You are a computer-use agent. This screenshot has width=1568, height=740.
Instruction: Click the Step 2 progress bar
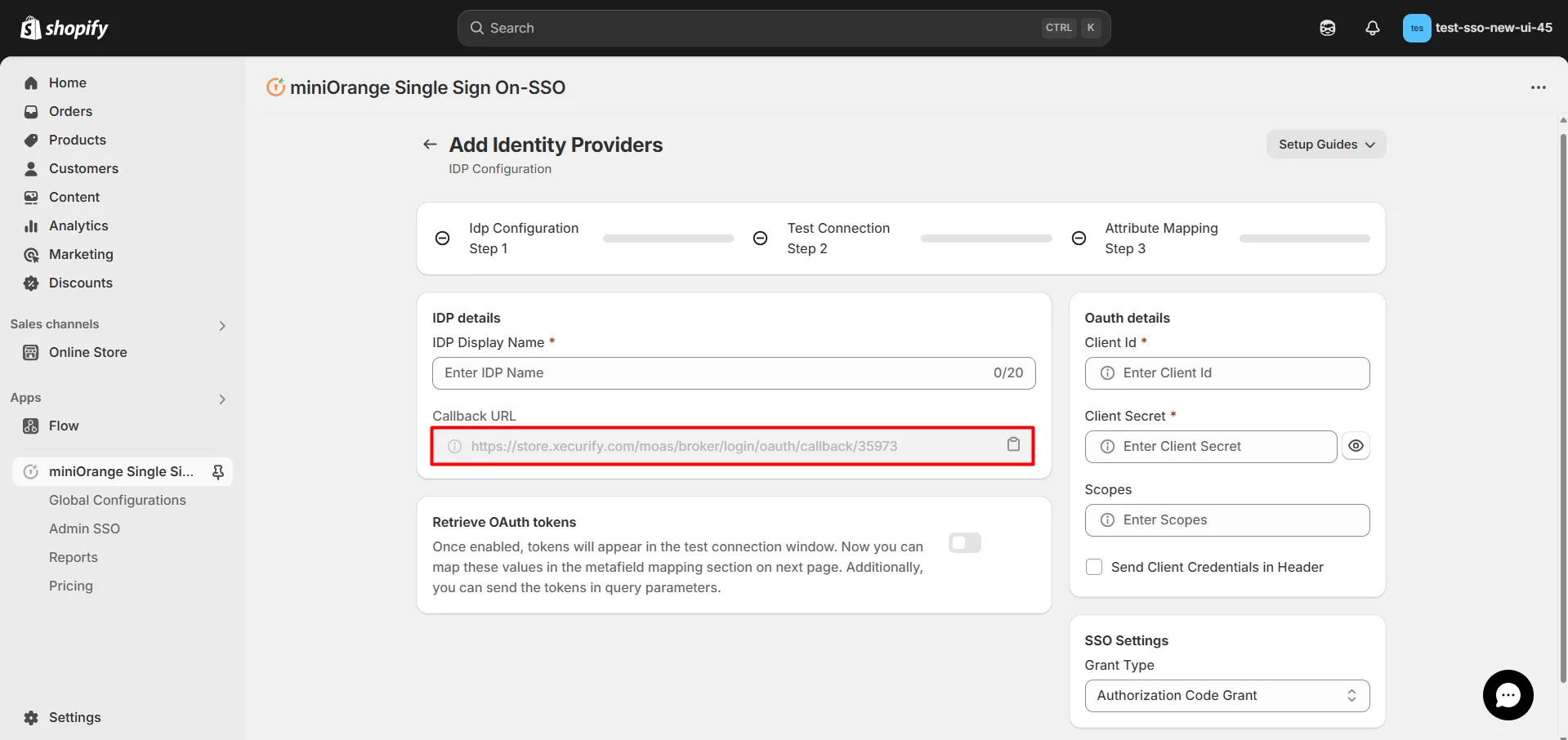(986, 238)
